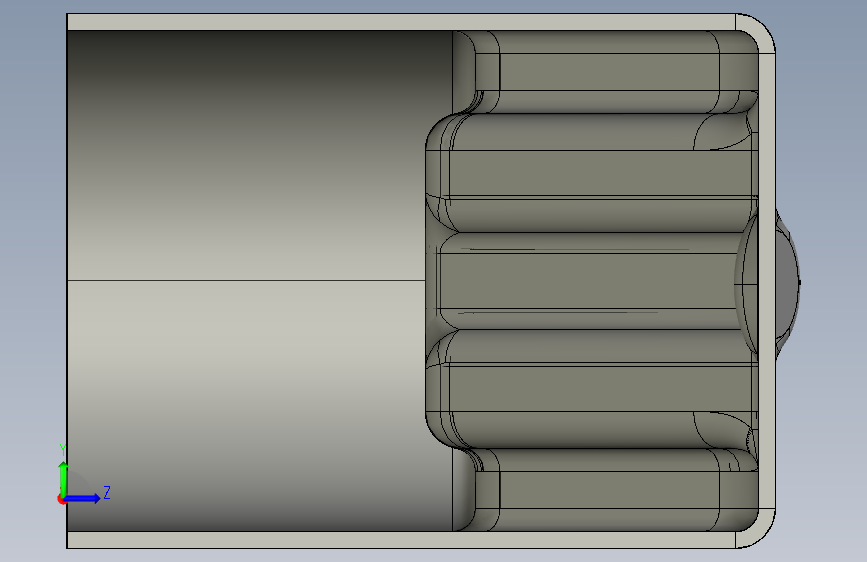Viewport: 867px width, 562px height.
Task: Click the blue Z axis arrow of the triad
Action: click(83, 498)
